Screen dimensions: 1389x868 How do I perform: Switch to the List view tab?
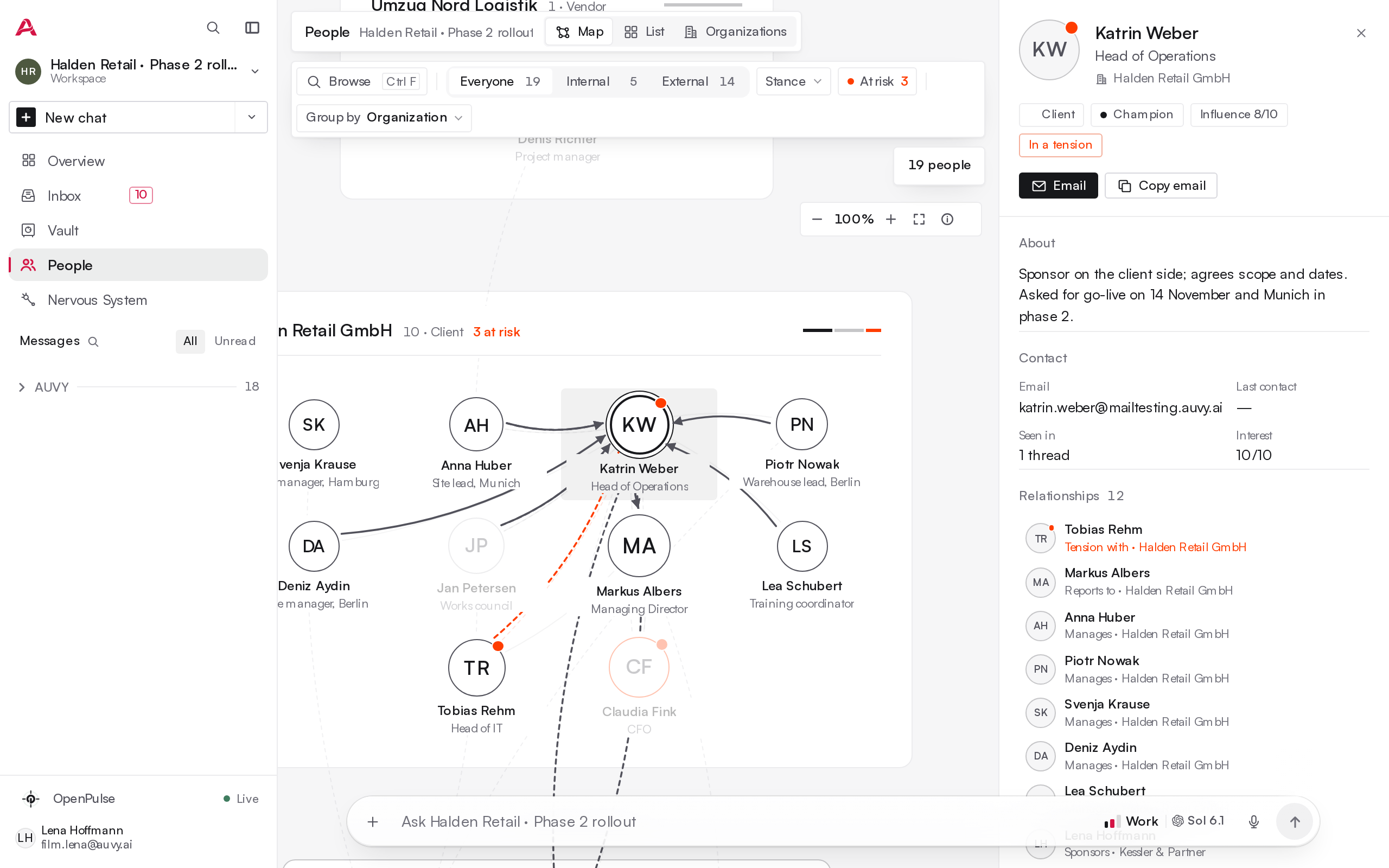click(x=644, y=31)
